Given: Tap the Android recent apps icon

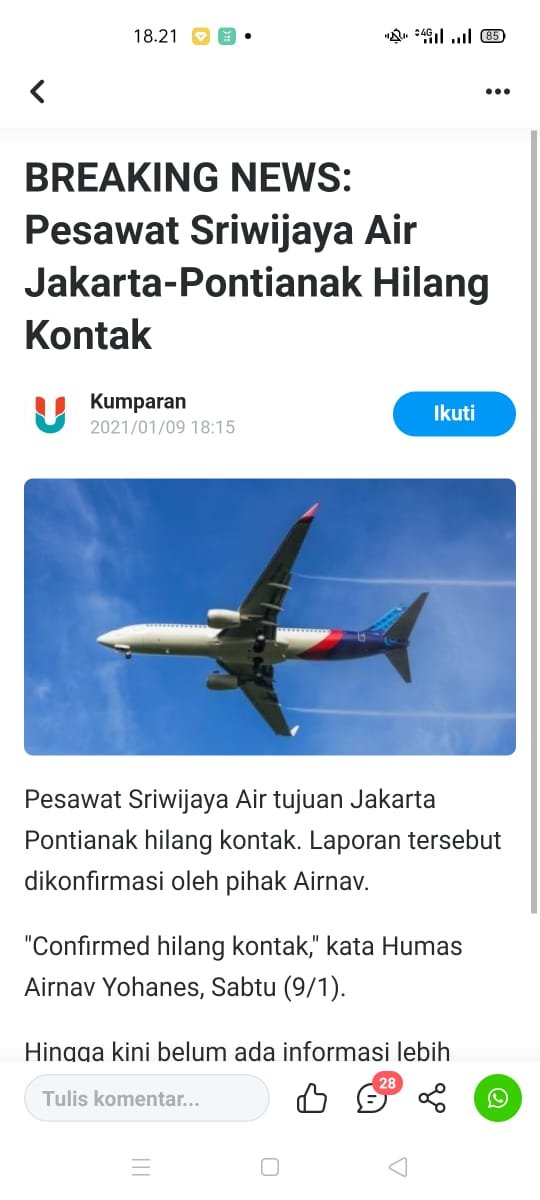Looking at the screenshot, I should tap(141, 1166).
